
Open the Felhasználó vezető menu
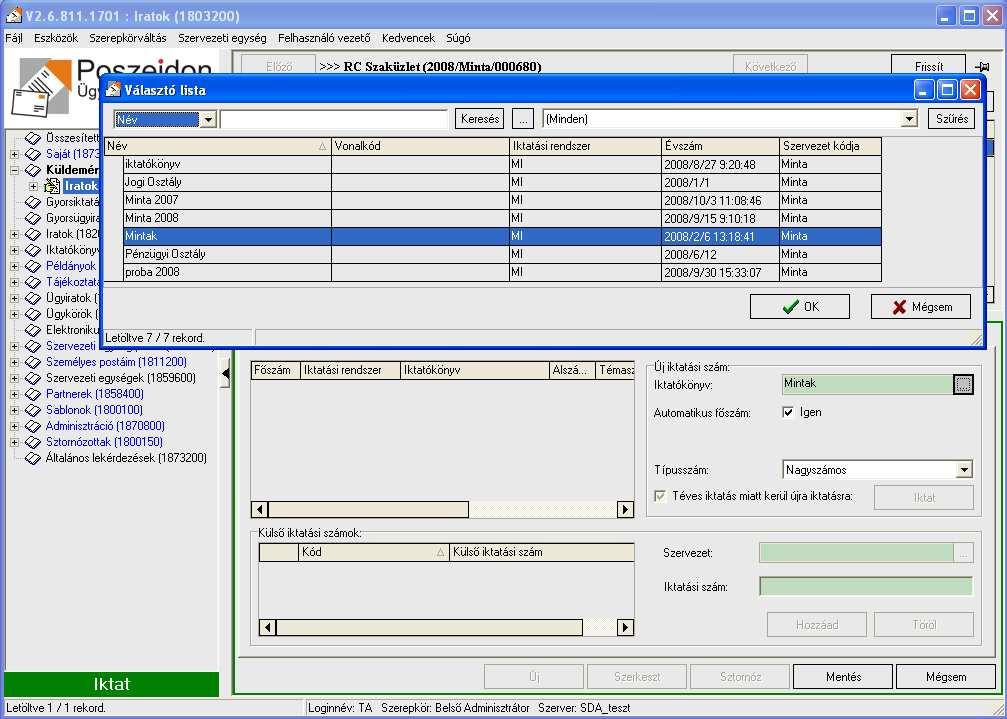[x=324, y=38]
